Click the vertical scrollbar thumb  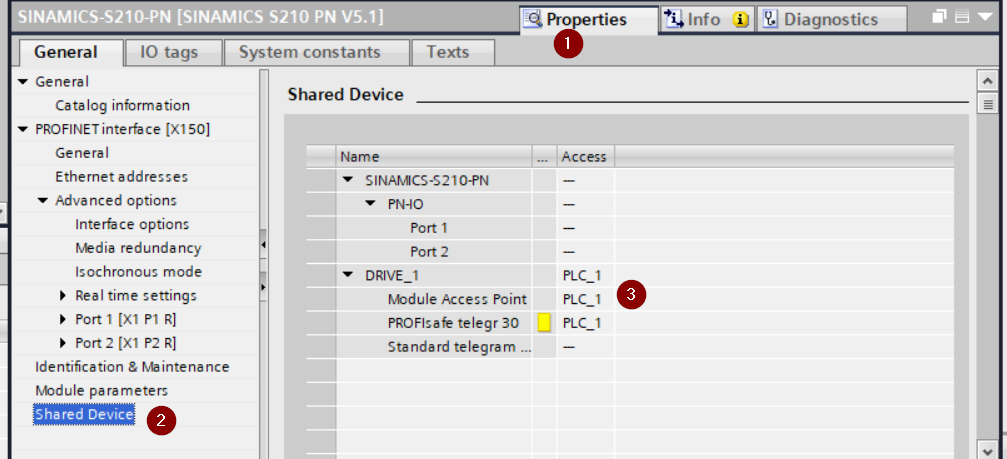click(x=987, y=103)
